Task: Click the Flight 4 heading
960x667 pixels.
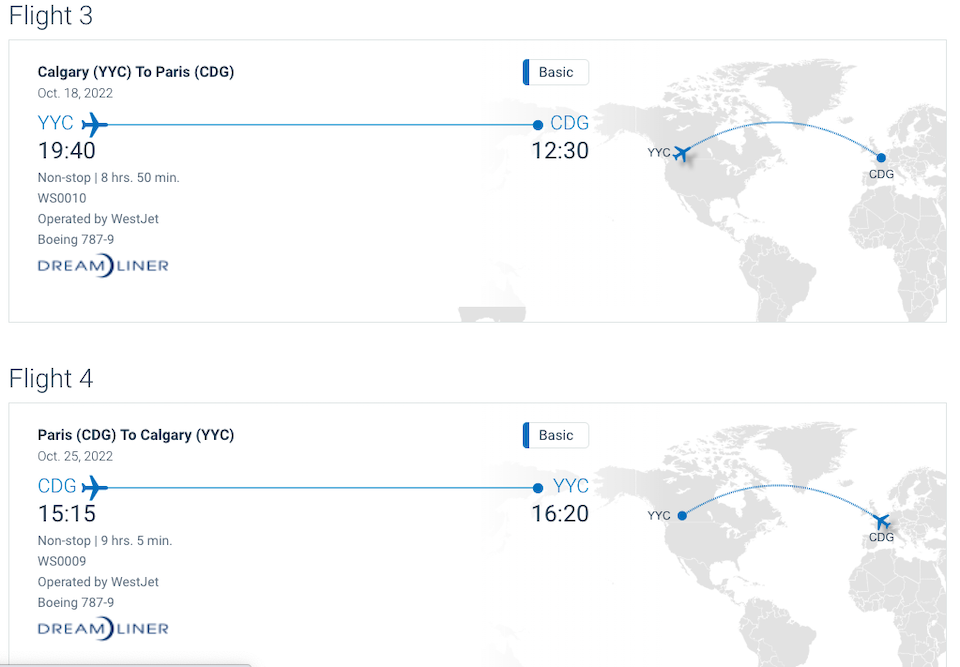Action: coord(51,379)
